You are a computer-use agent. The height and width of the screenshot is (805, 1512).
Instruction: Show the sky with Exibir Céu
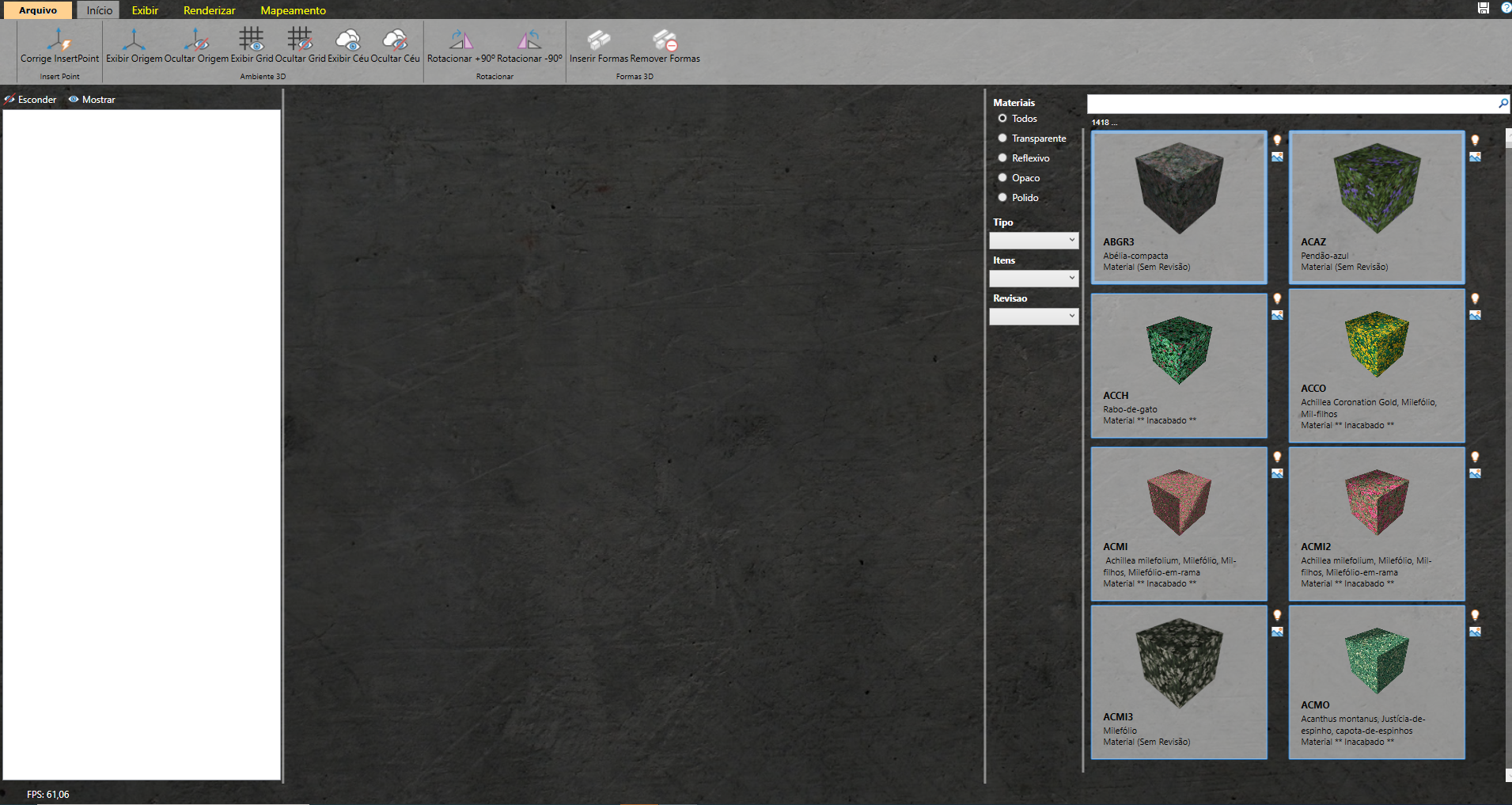click(x=348, y=46)
